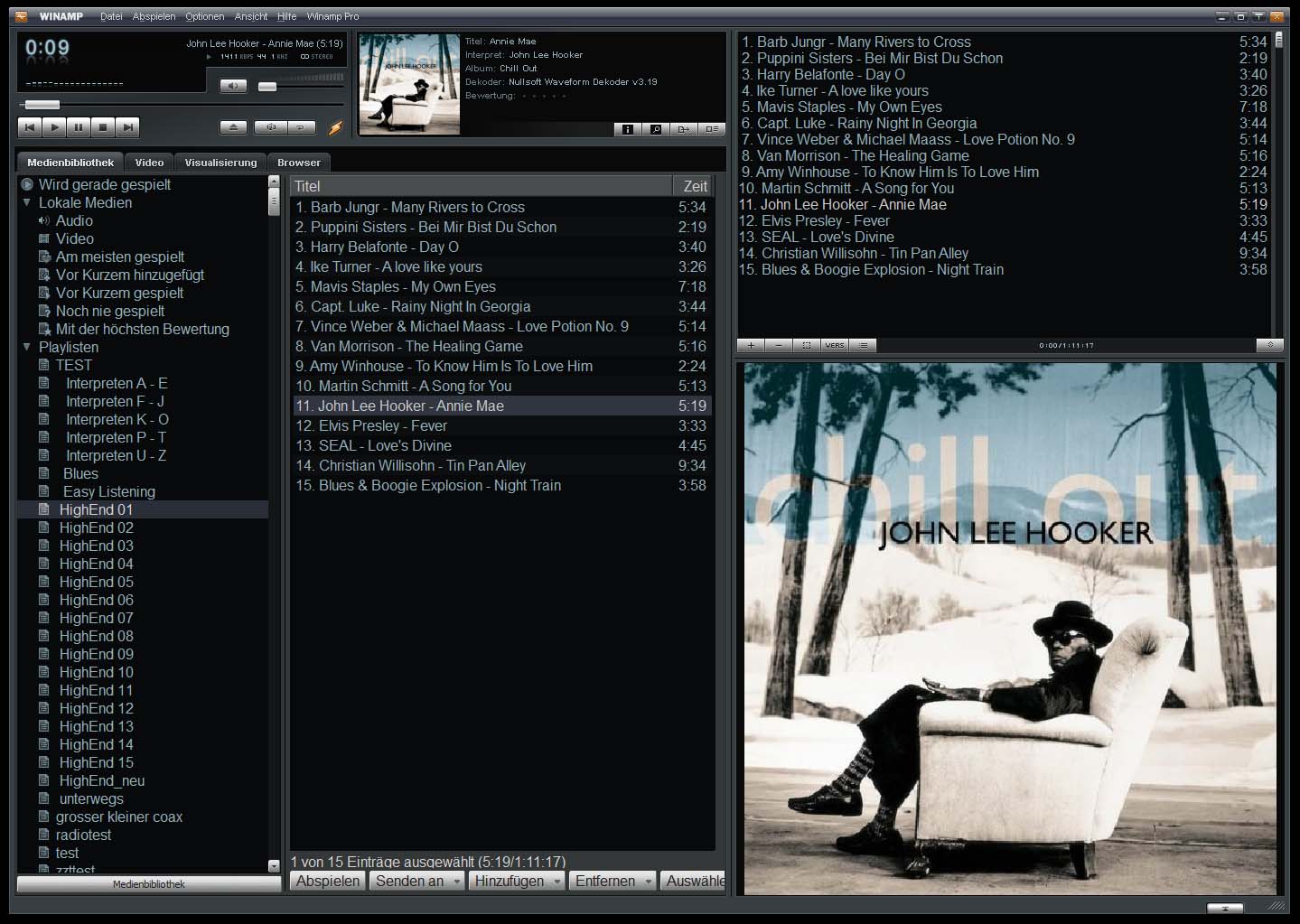Toggle shuffle playback mode
This screenshot has height=924, width=1300.
(271, 127)
